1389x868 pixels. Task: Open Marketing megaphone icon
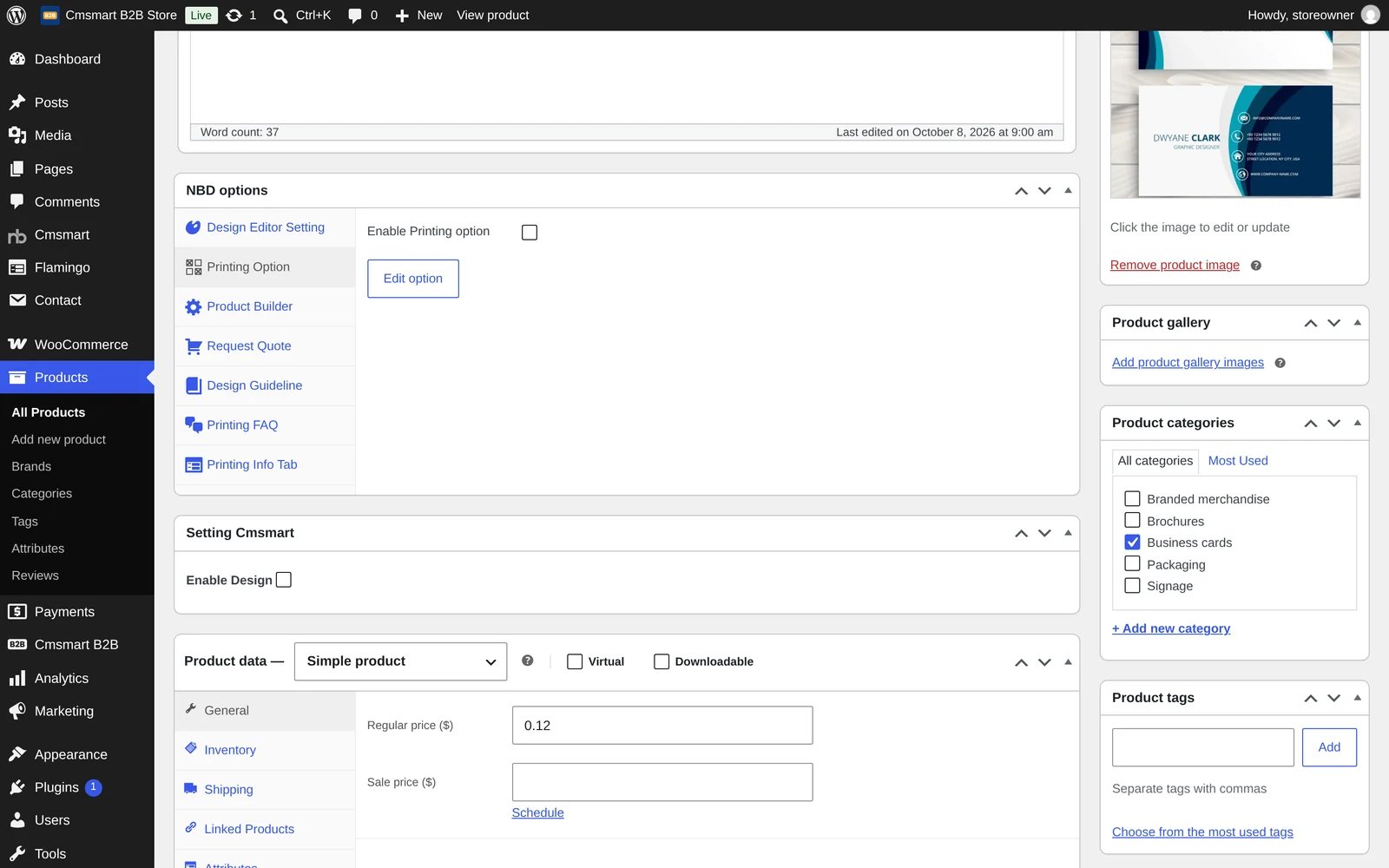pos(17,711)
